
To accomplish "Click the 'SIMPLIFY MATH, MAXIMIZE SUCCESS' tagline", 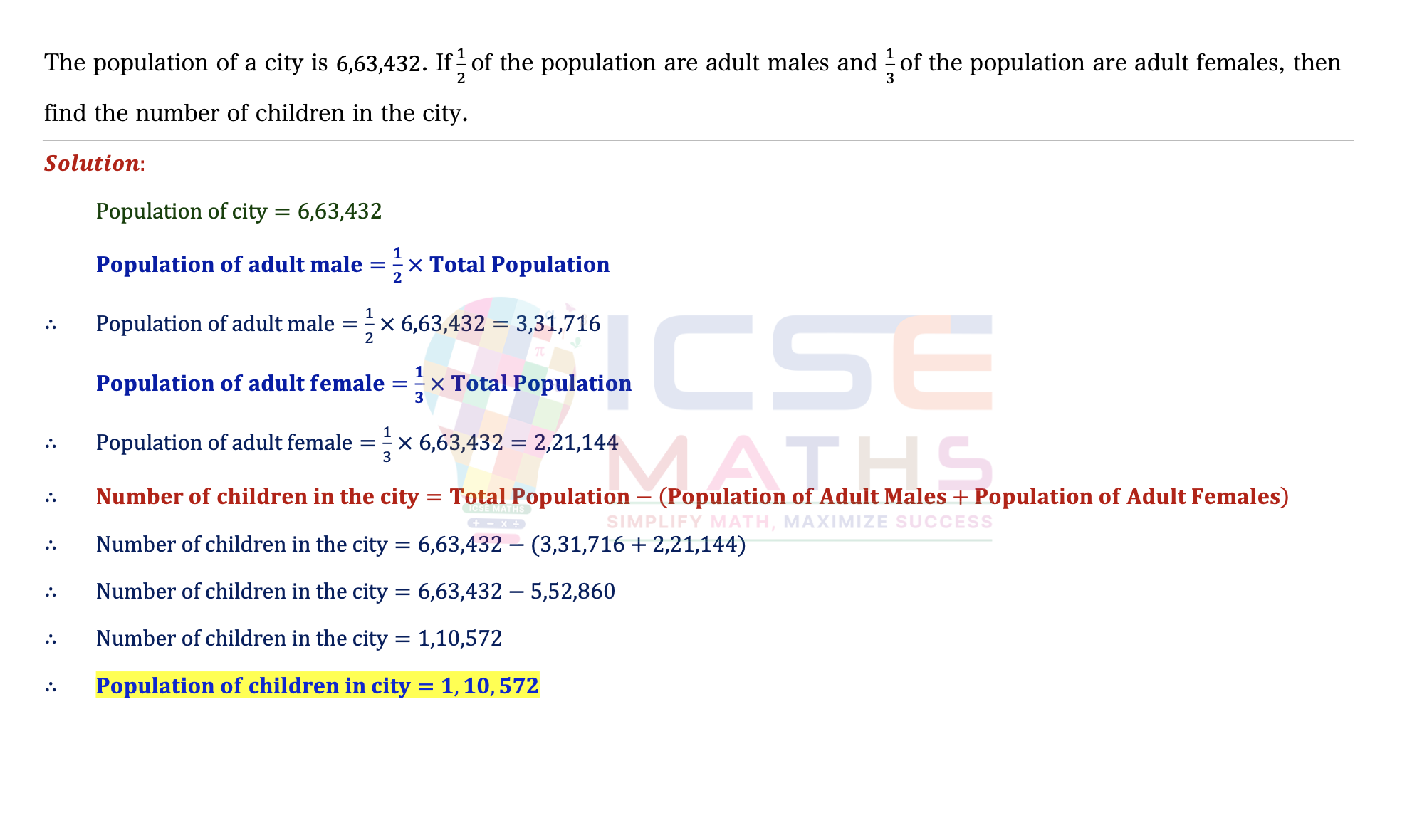I will [x=799, y=523].
